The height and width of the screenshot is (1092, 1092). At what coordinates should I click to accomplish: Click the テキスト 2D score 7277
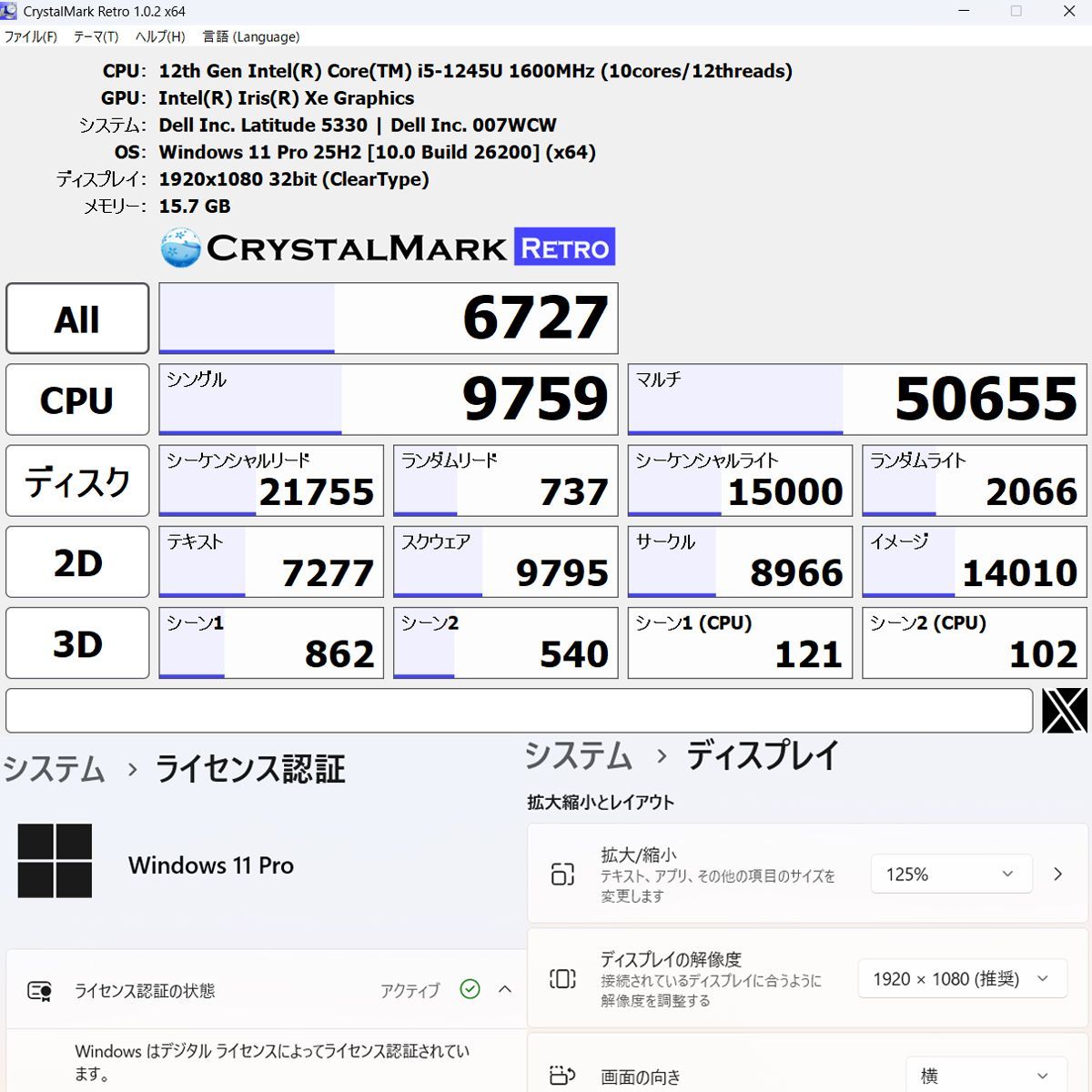tap(271, 561)
